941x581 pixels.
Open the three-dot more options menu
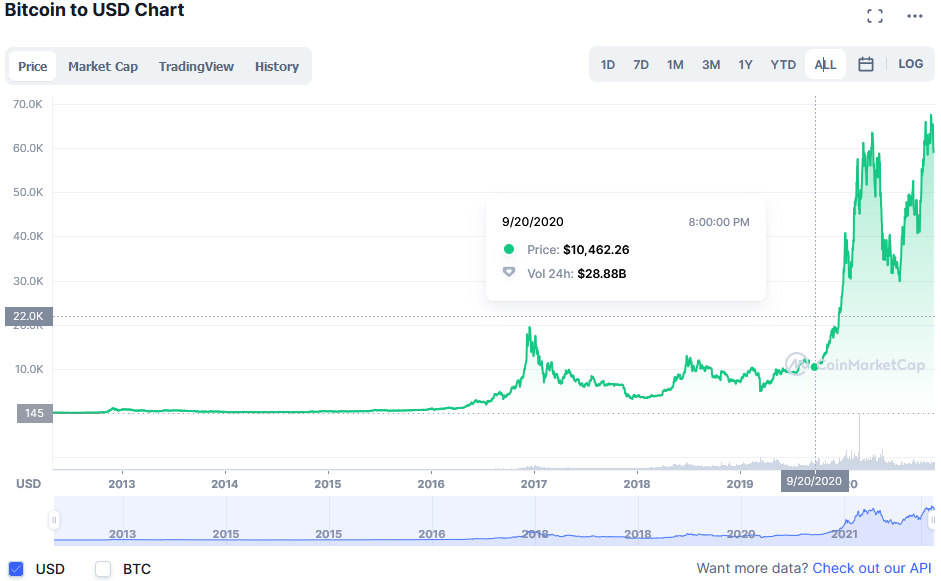pyautogui.click(x=915, y=16)
